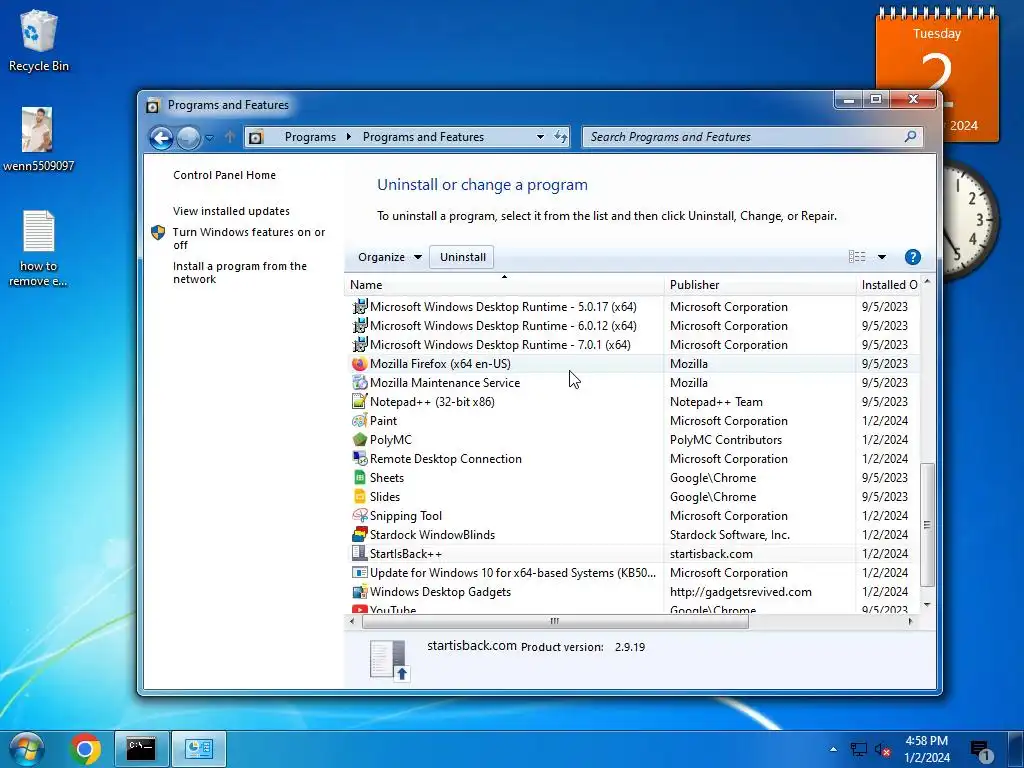1024x768 pixels.
Task: Click the muted volume tray icon
Action: 882,750
